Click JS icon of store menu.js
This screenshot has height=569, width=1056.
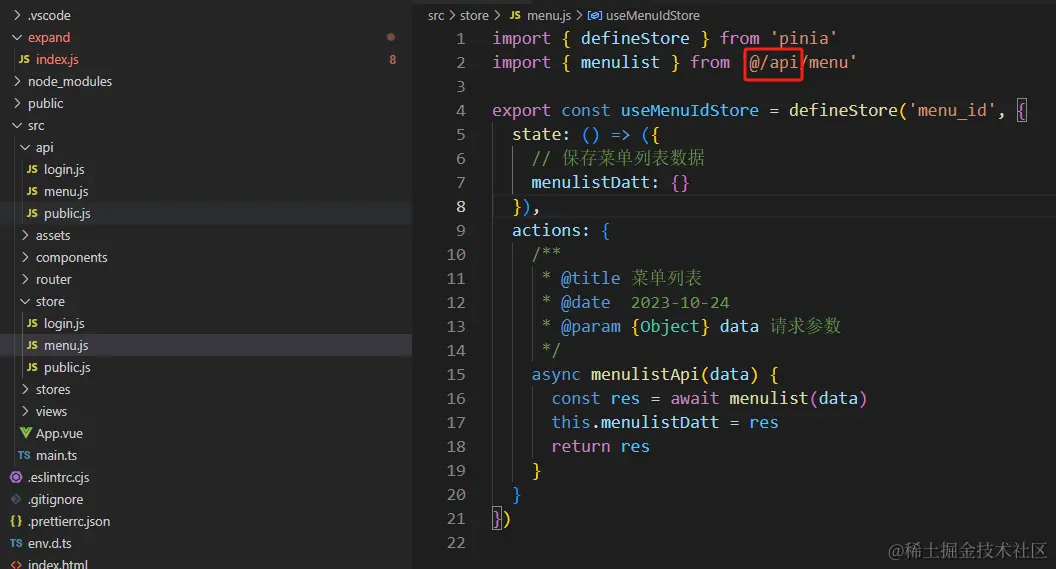32,345
